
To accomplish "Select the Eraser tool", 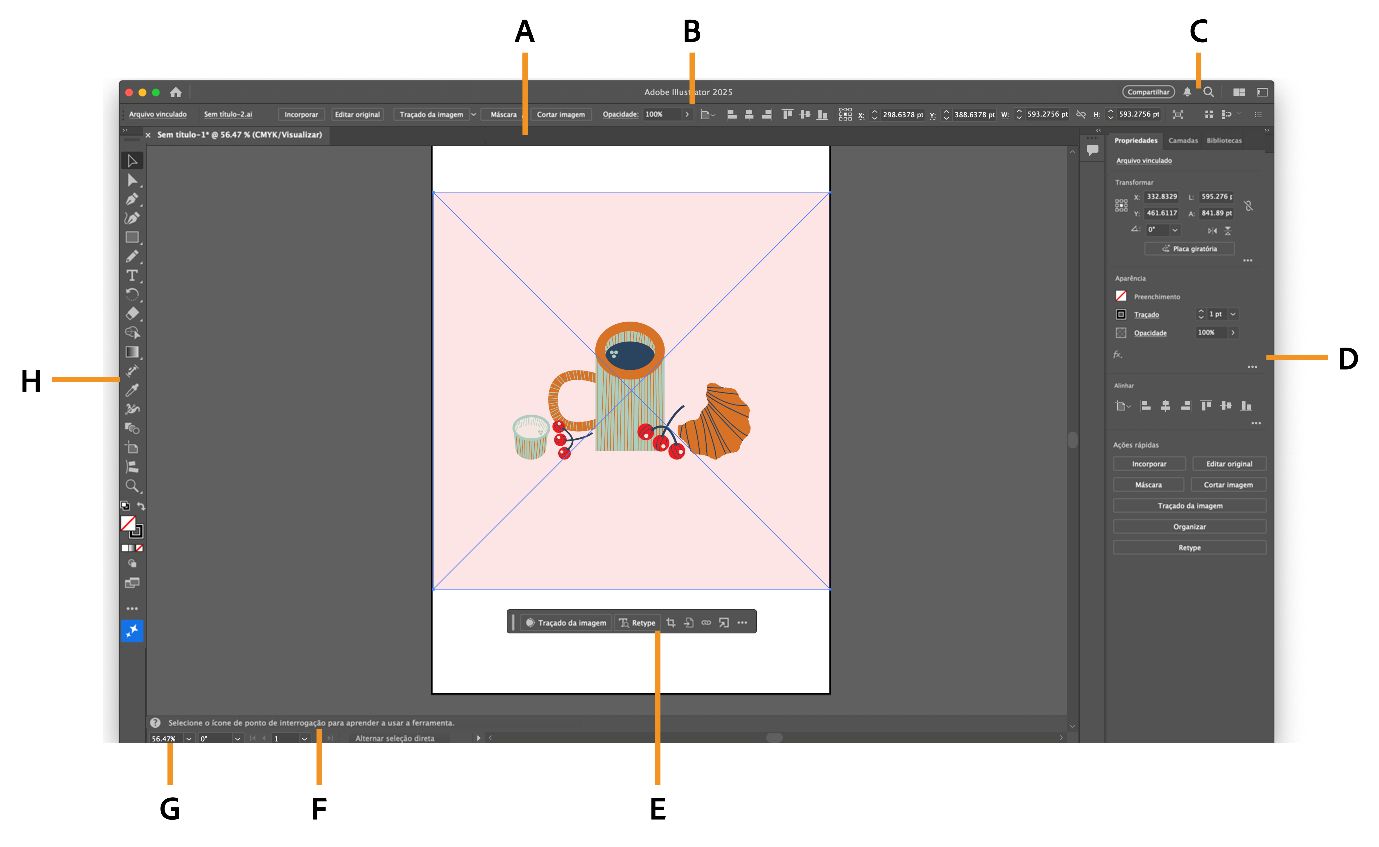I will [x=131, y=312].
